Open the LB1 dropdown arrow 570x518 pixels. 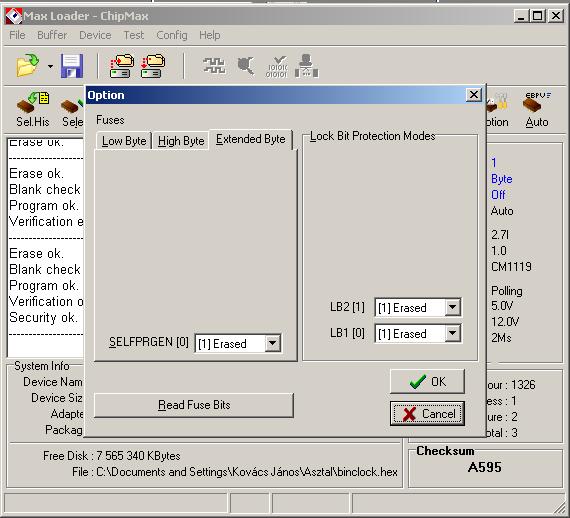pos(453,333)
